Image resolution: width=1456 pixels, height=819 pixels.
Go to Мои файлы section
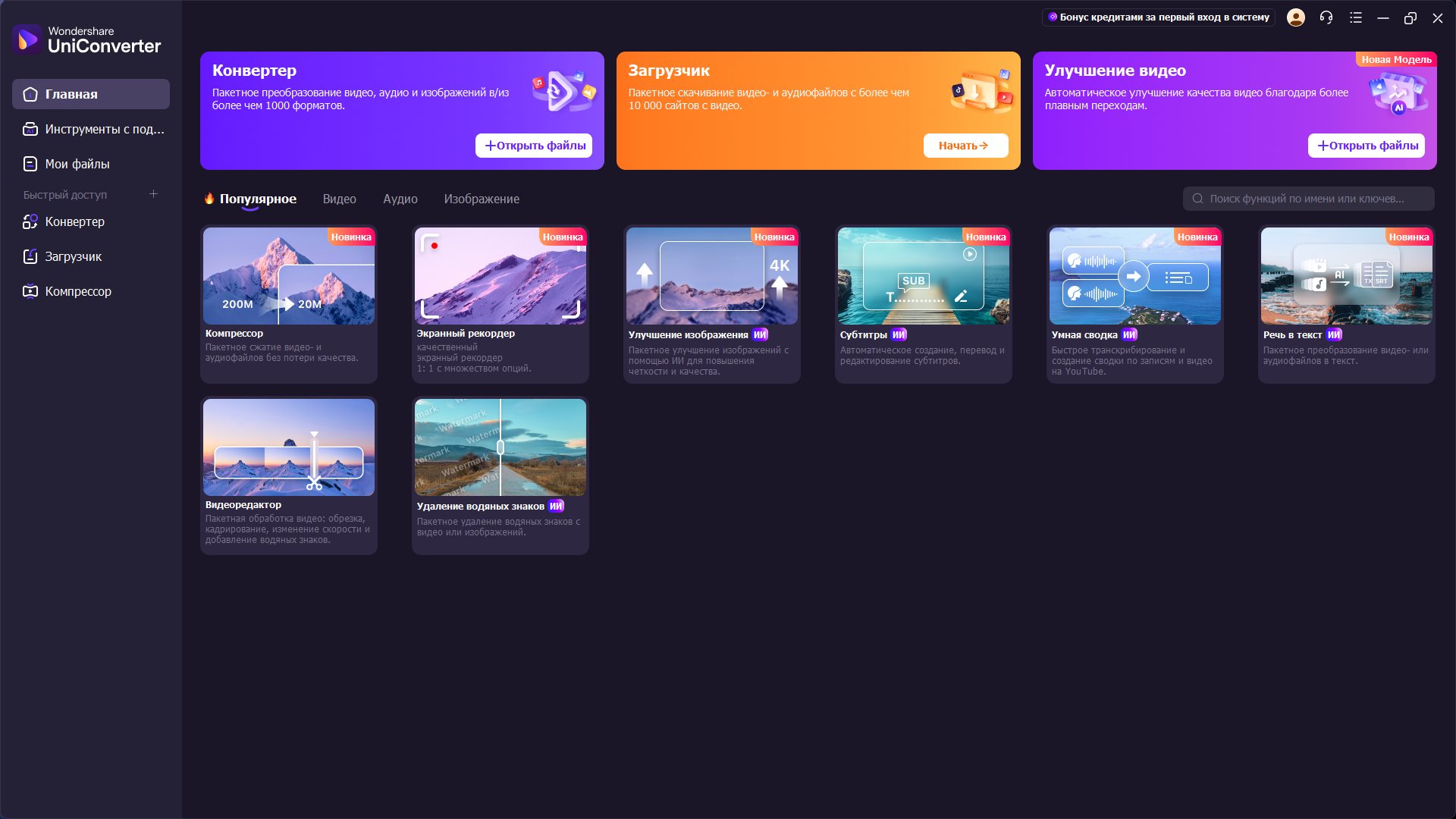(x=77, y=164)
